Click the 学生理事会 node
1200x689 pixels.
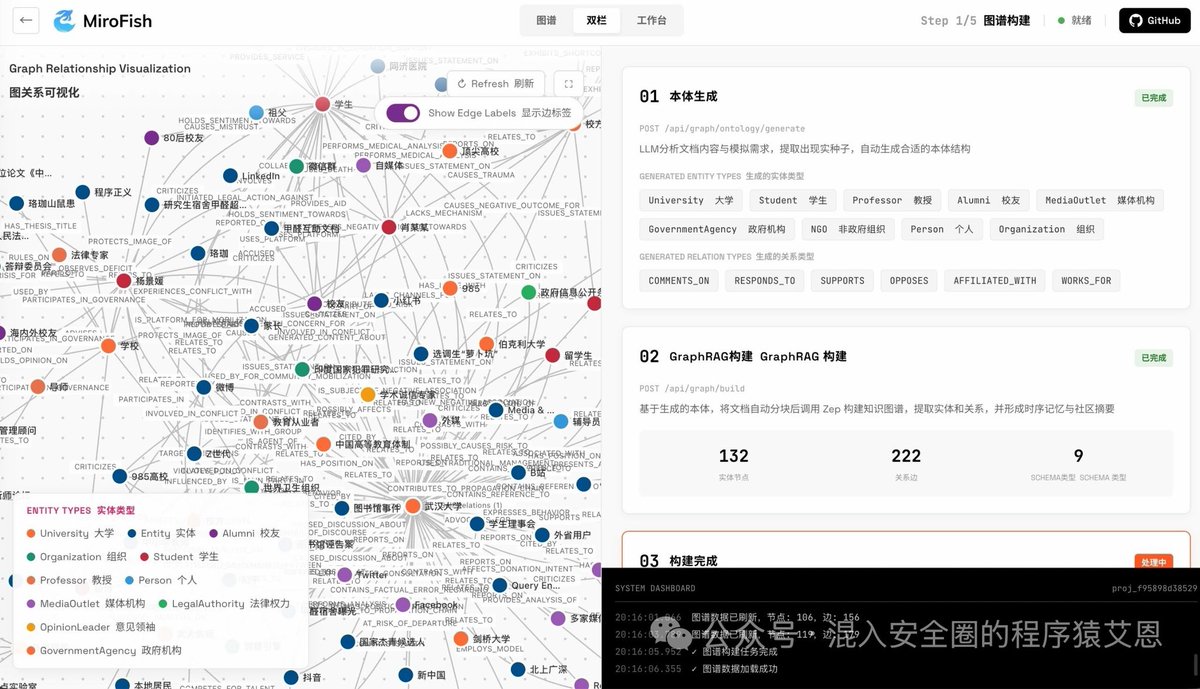pyautogui.click(x=477, y=523)
